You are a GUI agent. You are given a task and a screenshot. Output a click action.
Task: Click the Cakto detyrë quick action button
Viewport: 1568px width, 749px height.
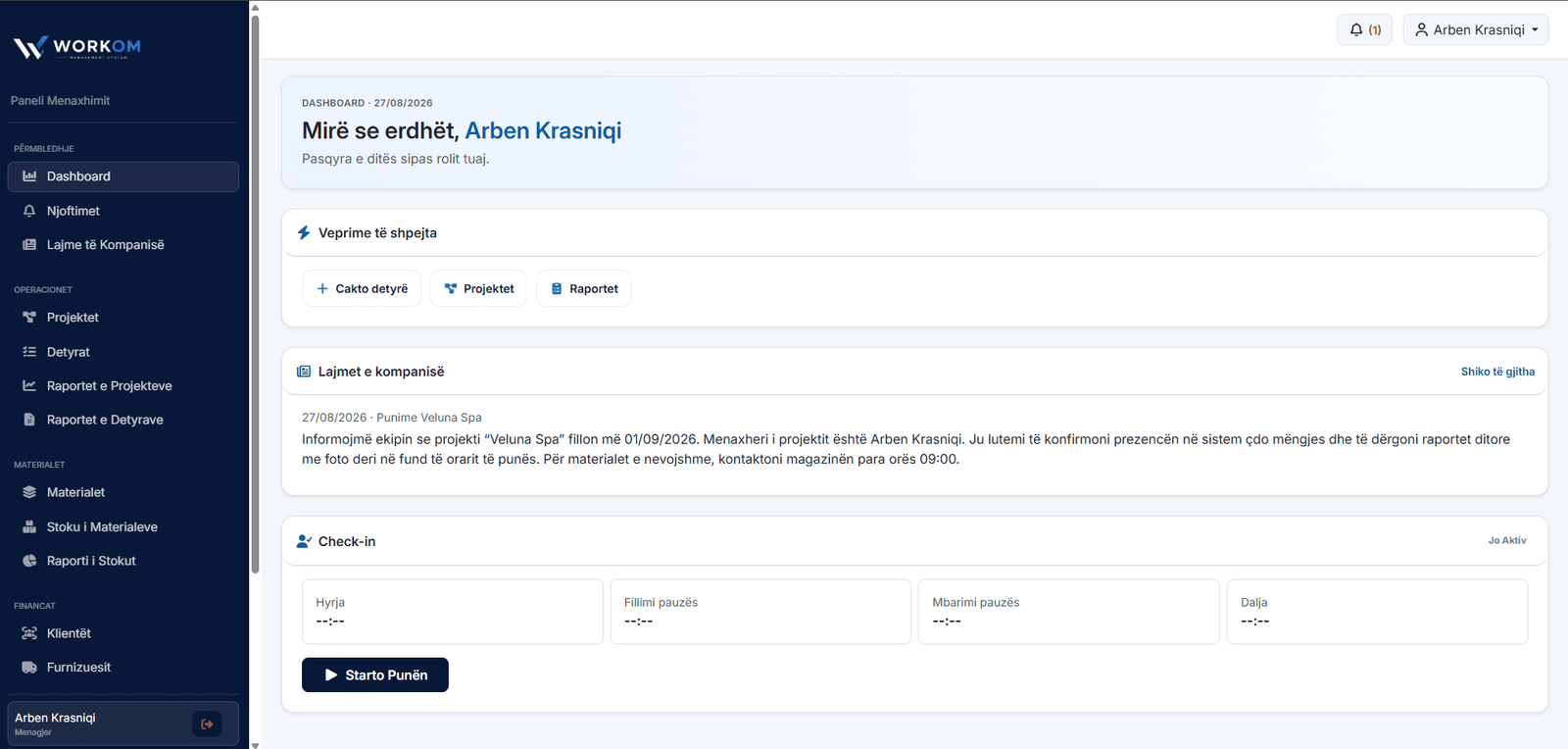coord(362,288)
